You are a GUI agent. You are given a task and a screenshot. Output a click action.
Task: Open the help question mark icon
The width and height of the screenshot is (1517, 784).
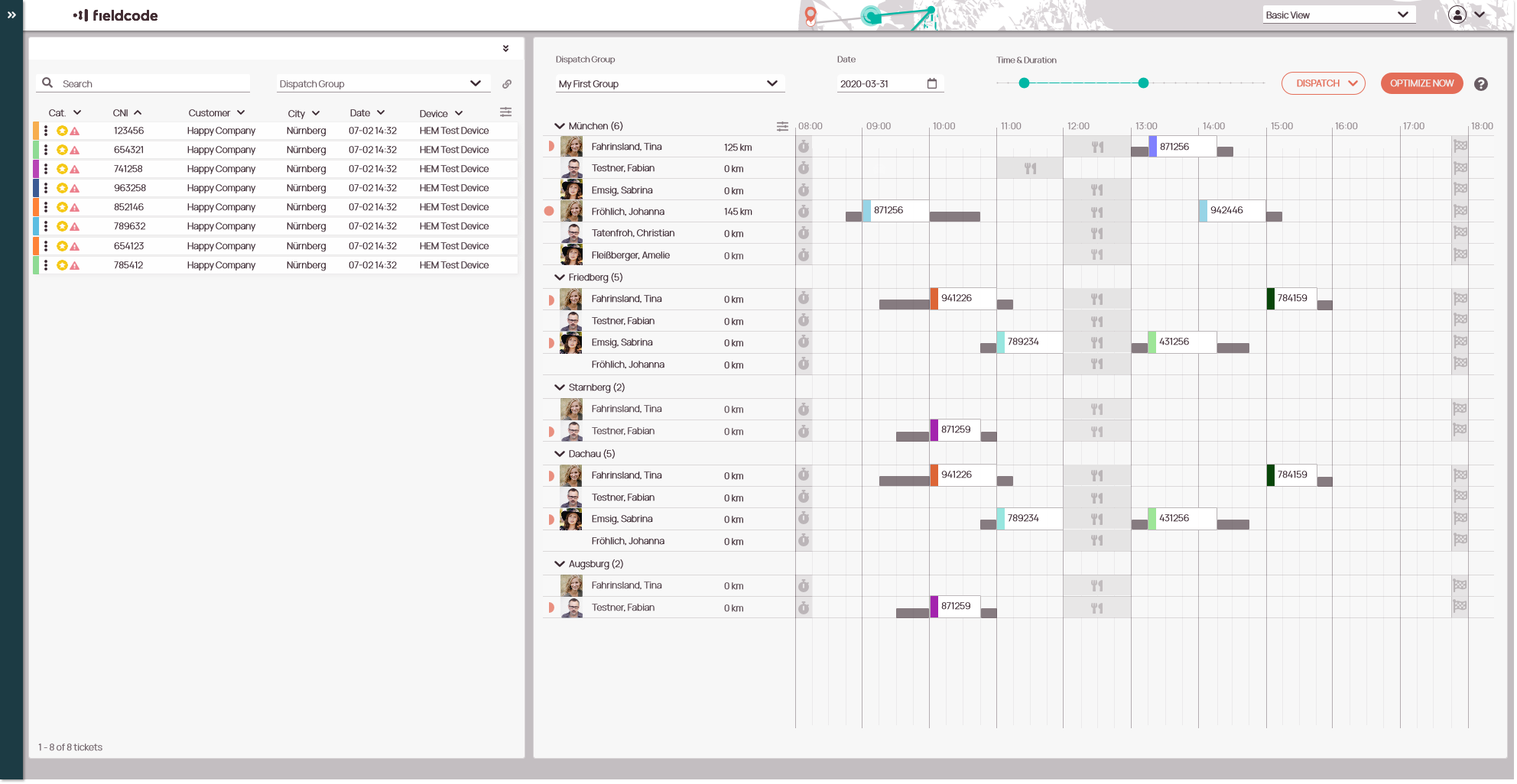(1481, 84)
